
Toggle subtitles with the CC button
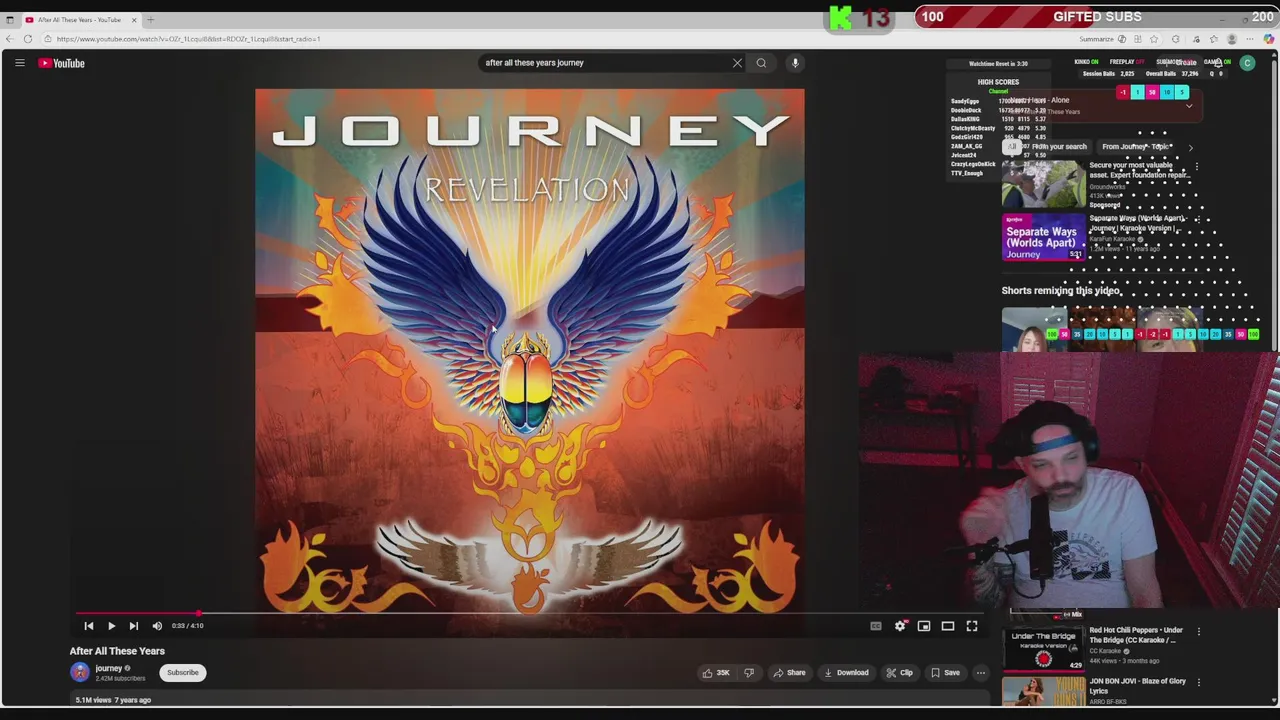point(876,626)
